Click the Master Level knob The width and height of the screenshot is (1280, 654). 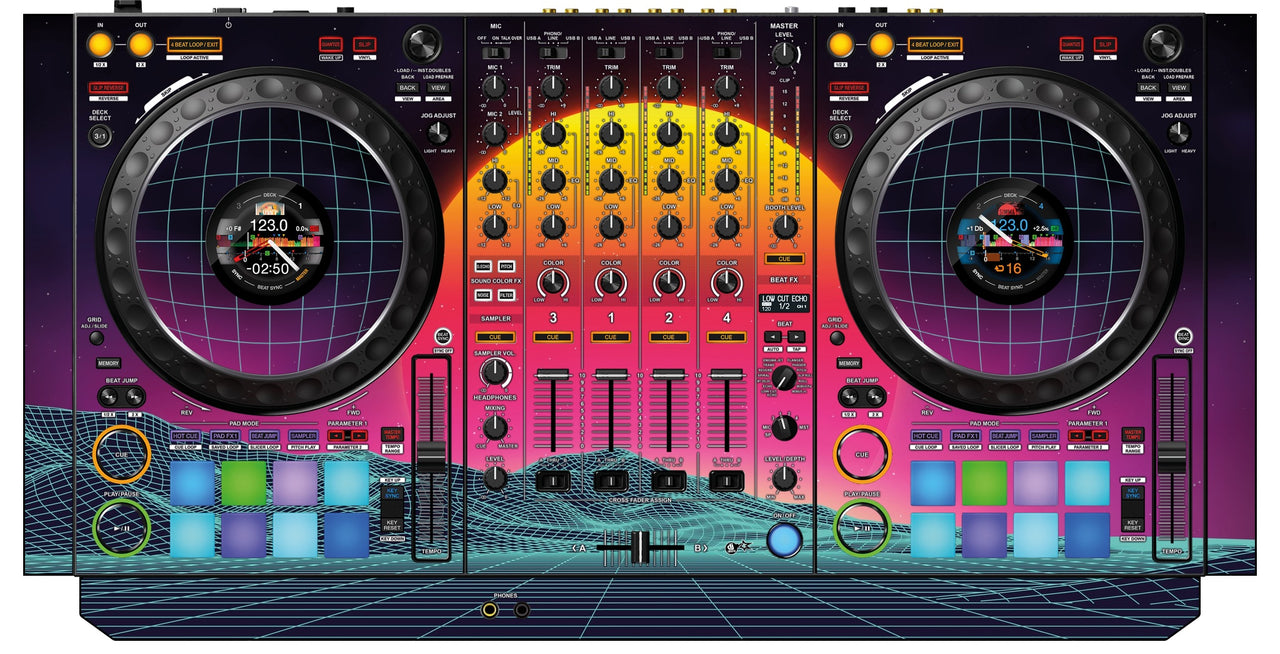[785, 54]
